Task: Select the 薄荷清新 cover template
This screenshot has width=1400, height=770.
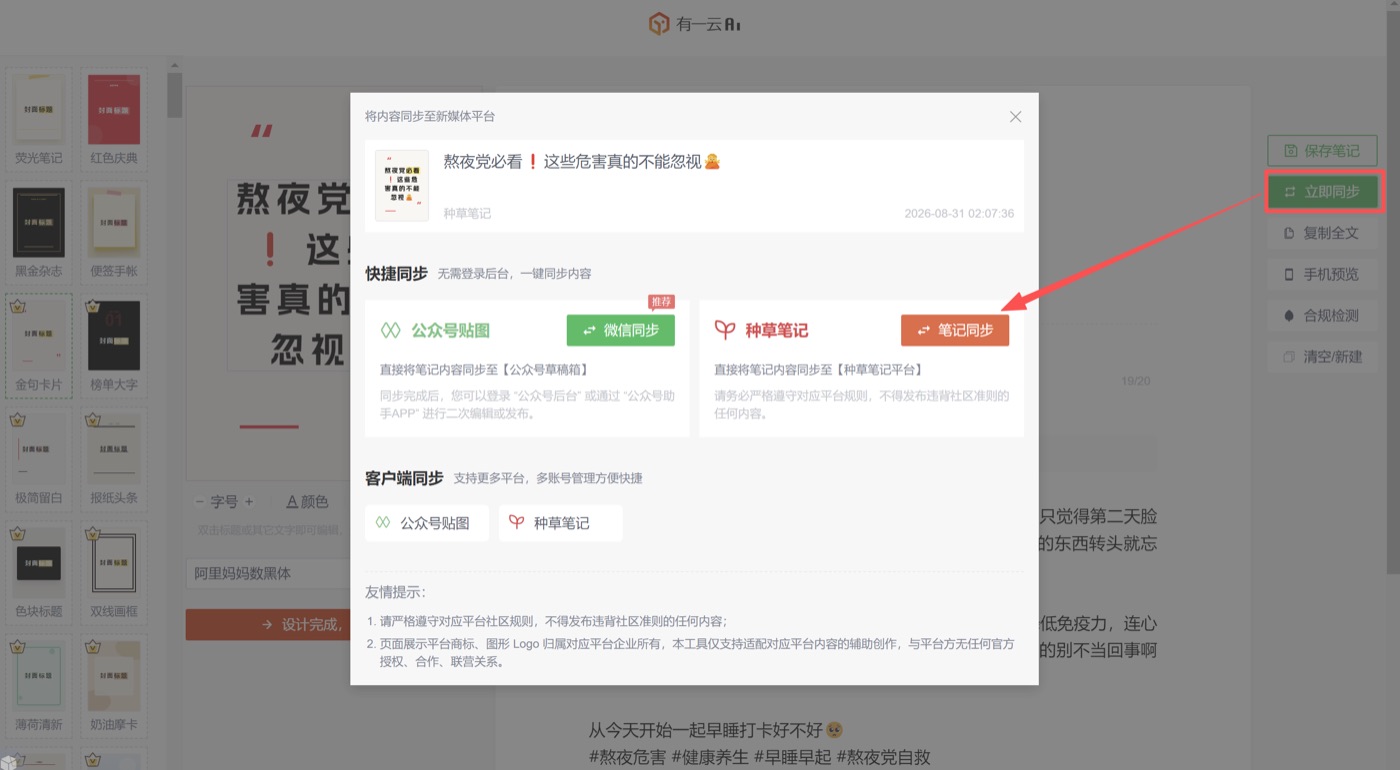Action: pyautogui.click(x=39, y=686)
